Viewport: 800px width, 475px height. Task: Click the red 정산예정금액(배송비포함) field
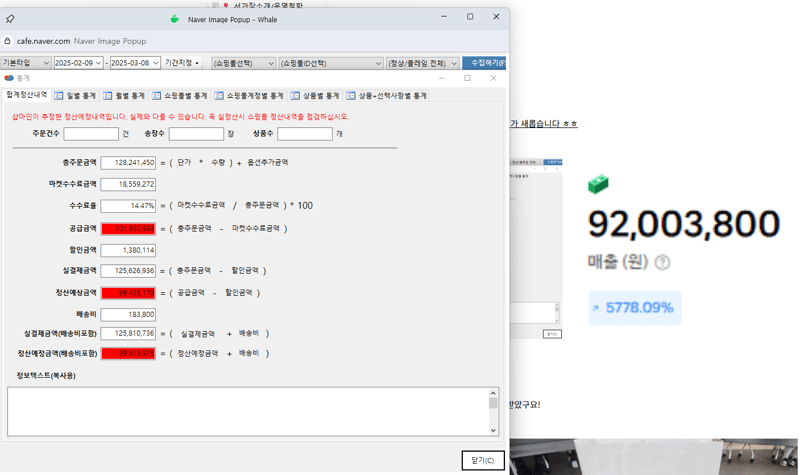[x=128, y=353]
